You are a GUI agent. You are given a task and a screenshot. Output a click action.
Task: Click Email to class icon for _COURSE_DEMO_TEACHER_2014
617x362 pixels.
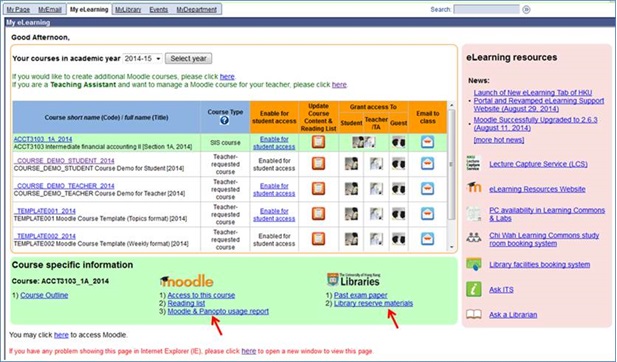pos(427,188)
